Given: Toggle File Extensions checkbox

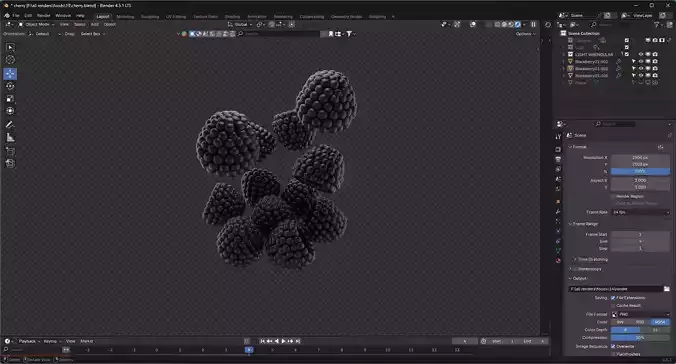Looking at the screenshot, I should [613, 298].
